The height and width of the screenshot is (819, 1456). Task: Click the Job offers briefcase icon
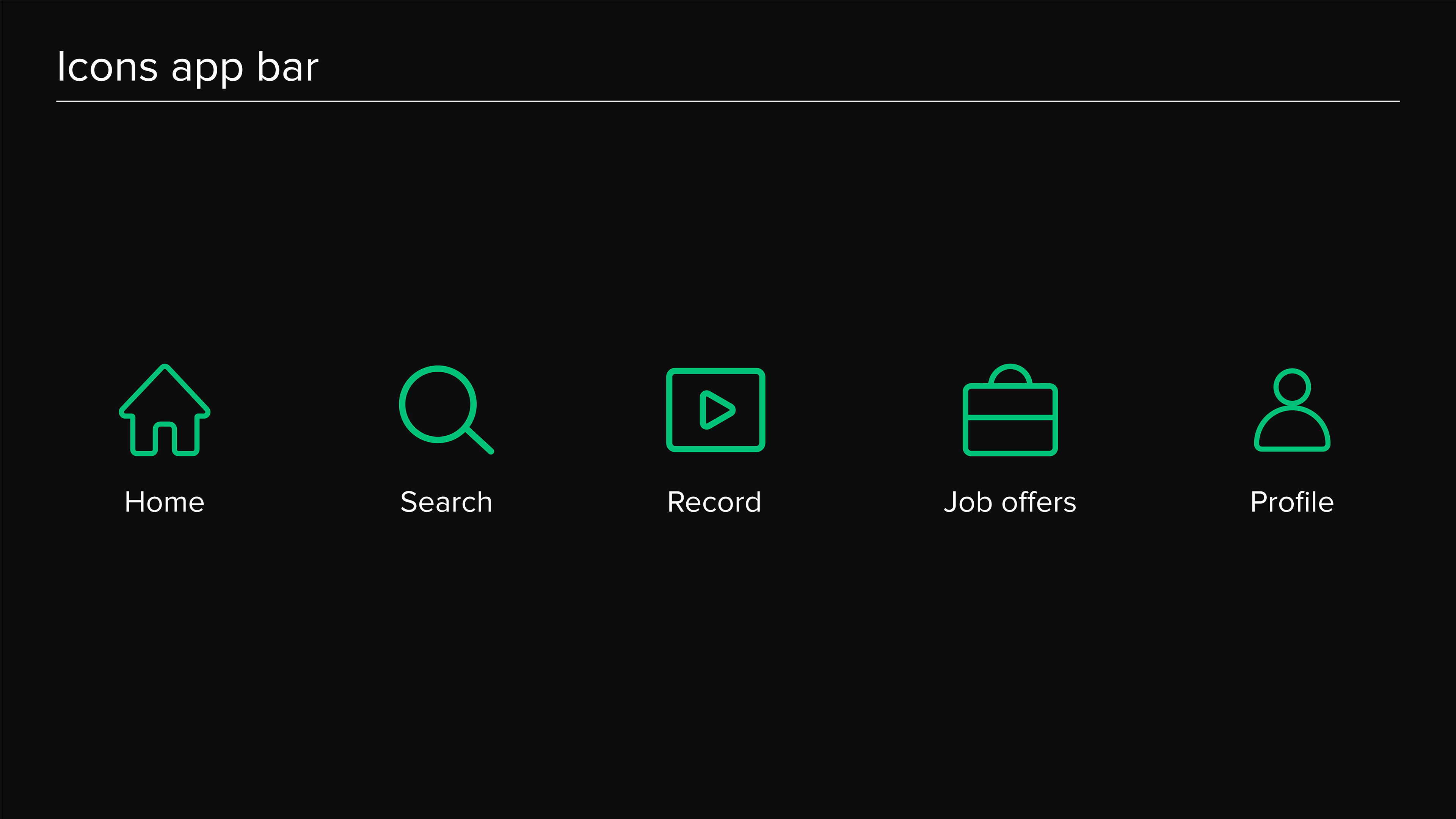coord(1010,410)
